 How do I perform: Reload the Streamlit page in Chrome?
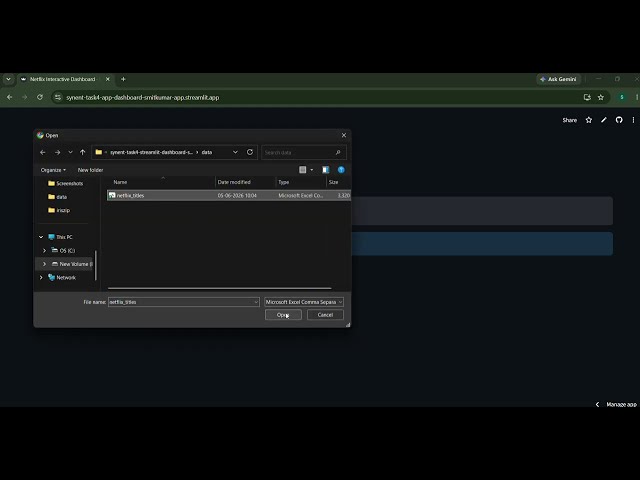[40, 97]
